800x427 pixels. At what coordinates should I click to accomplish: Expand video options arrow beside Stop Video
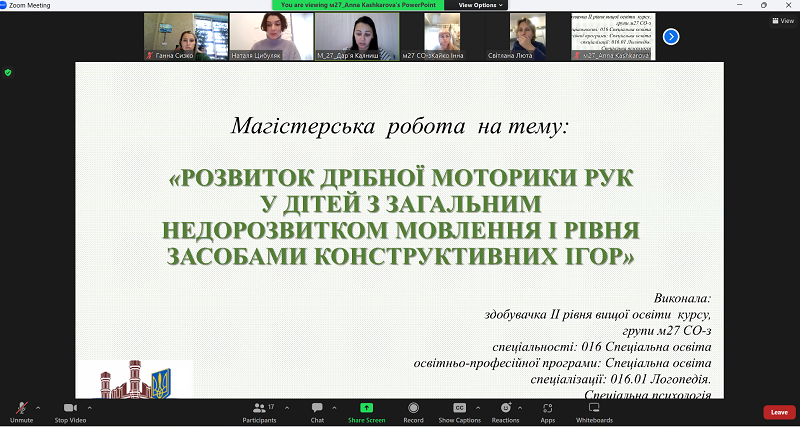(89, 407)
